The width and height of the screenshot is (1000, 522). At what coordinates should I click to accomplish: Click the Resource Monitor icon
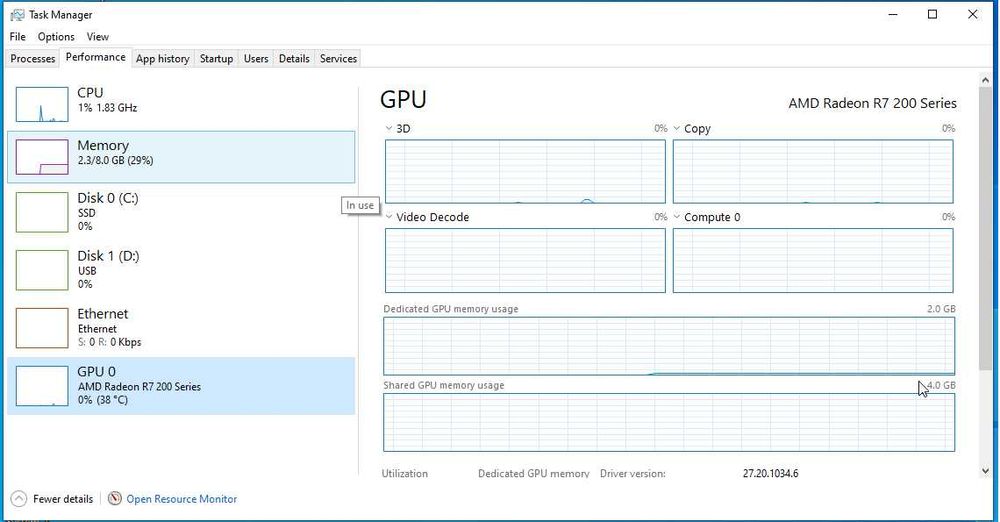point(115,499)
